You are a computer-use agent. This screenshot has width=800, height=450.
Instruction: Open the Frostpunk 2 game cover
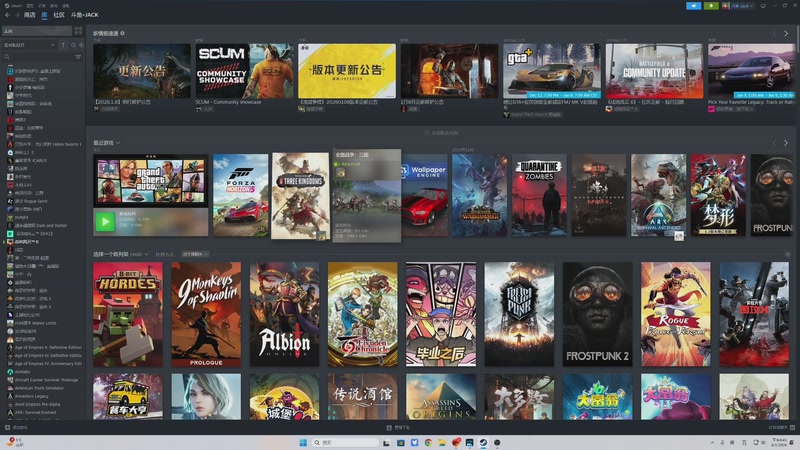(597, 314)
